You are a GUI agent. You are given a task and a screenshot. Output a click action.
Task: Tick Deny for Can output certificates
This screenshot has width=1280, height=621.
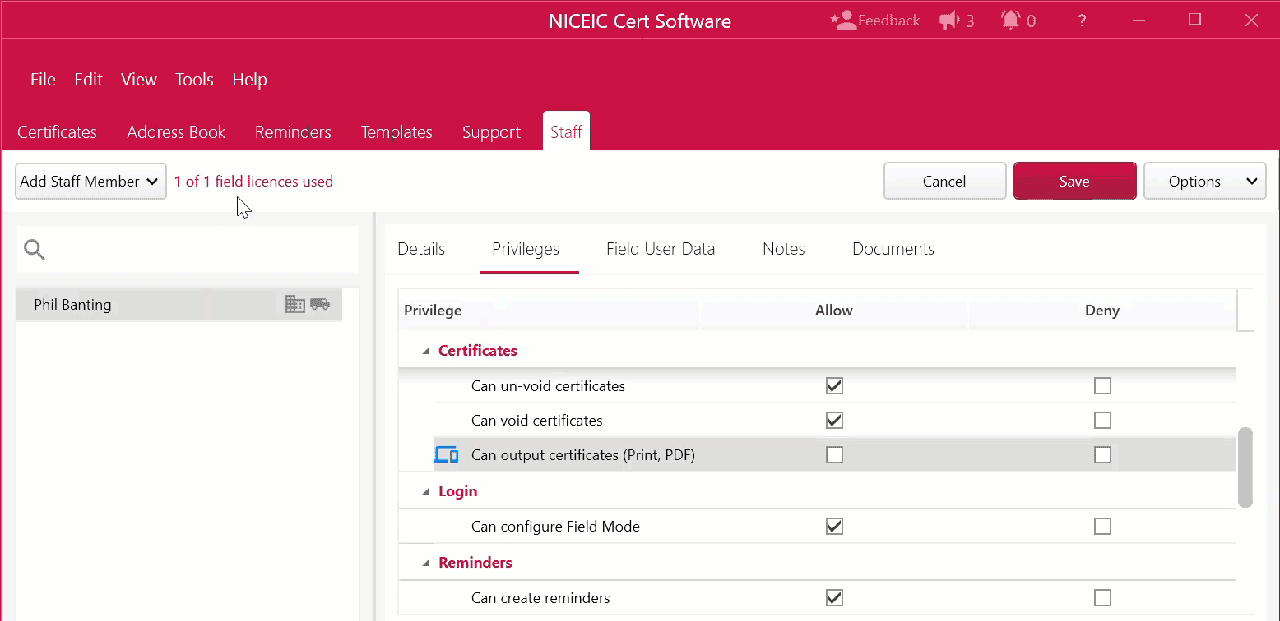(x=1102, y=455)
